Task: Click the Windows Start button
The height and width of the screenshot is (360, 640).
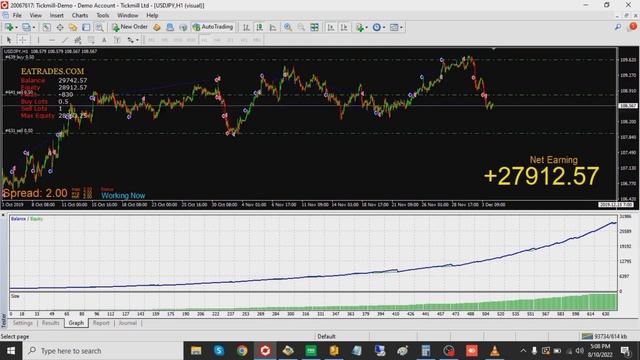Action: 11,351
